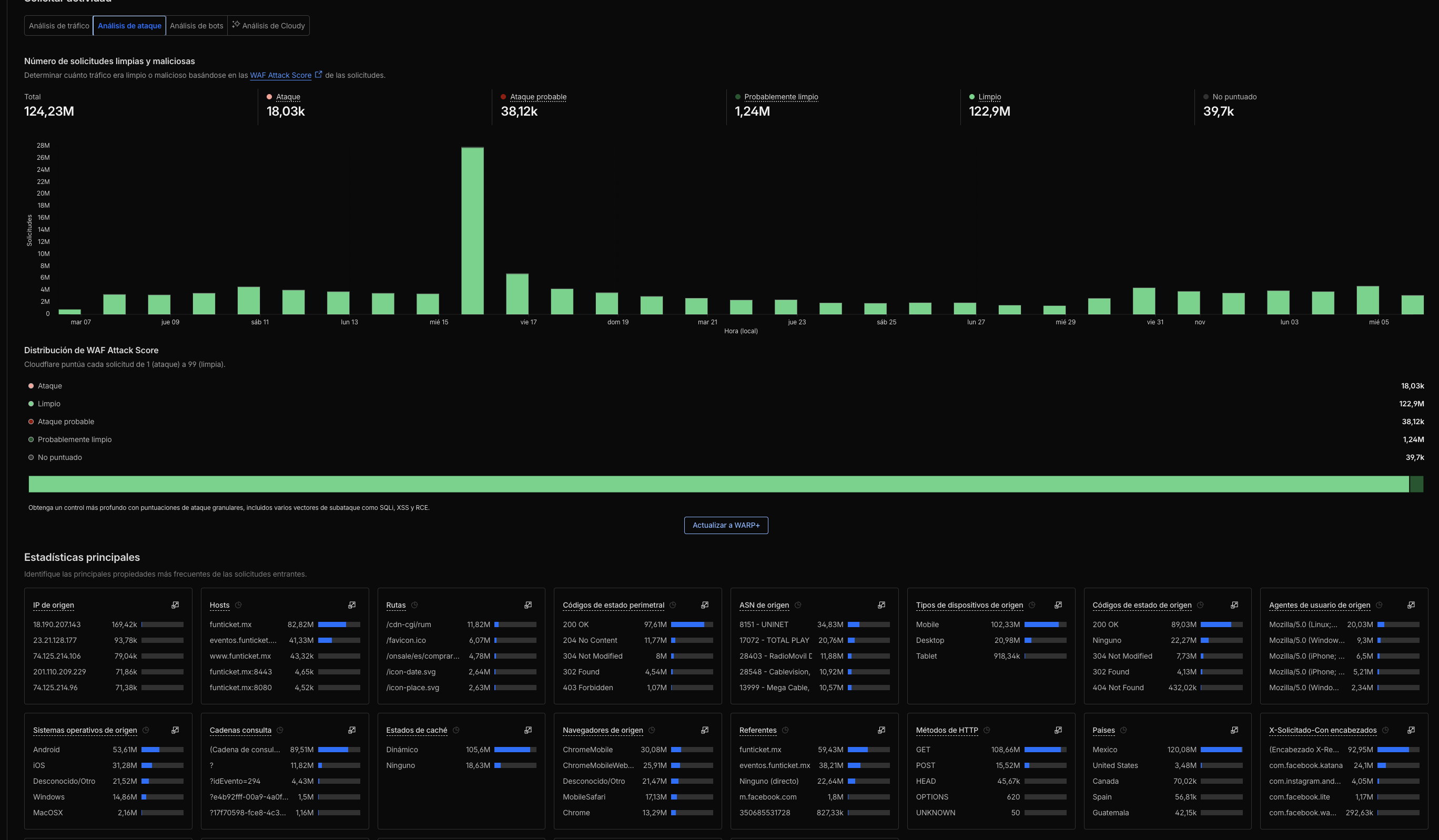Open expand icon on IP de origen card
Screen dimensions: 1439x840
pyautogui.click(x=175, y=605)
